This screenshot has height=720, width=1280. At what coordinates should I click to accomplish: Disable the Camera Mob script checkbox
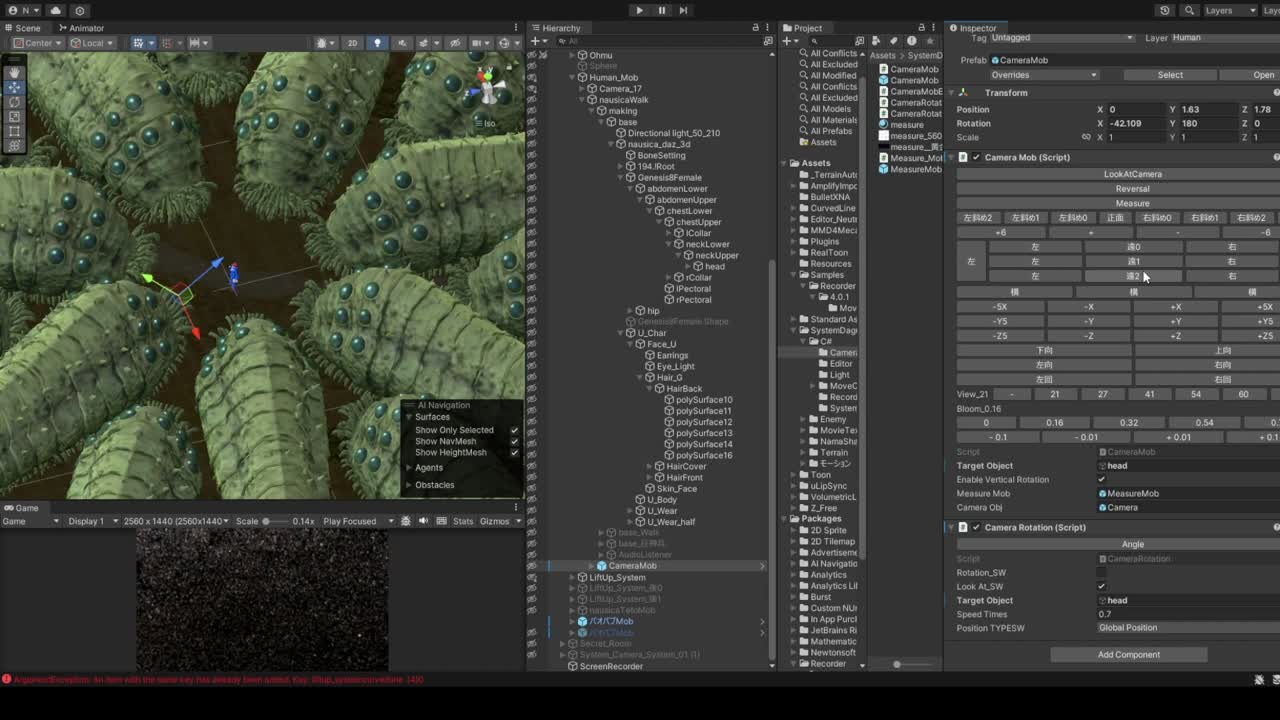976,157
